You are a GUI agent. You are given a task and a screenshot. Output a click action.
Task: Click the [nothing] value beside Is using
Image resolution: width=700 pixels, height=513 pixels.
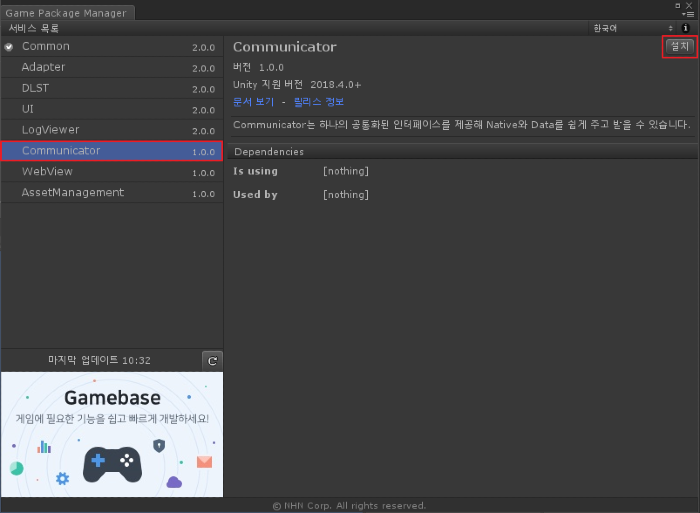point(346,171)
